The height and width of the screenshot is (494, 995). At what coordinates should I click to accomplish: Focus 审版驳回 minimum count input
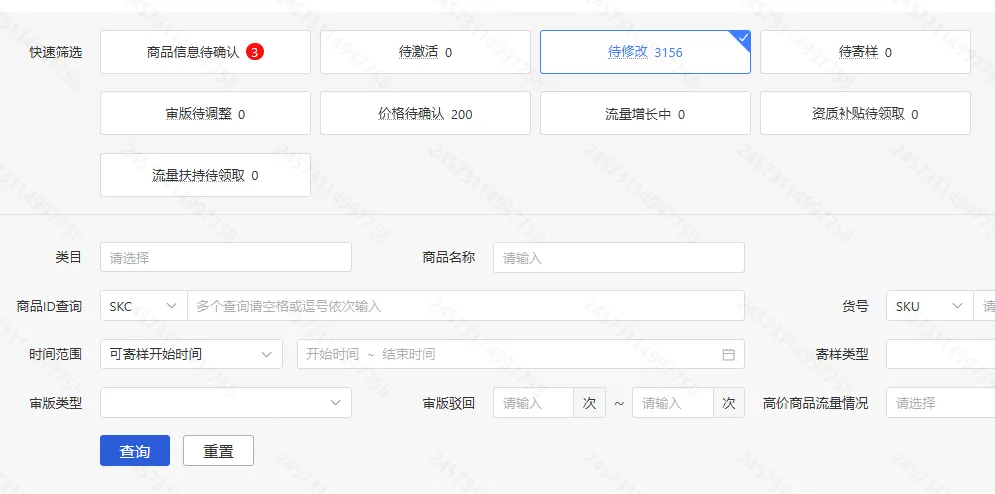[x=534, y=403]
